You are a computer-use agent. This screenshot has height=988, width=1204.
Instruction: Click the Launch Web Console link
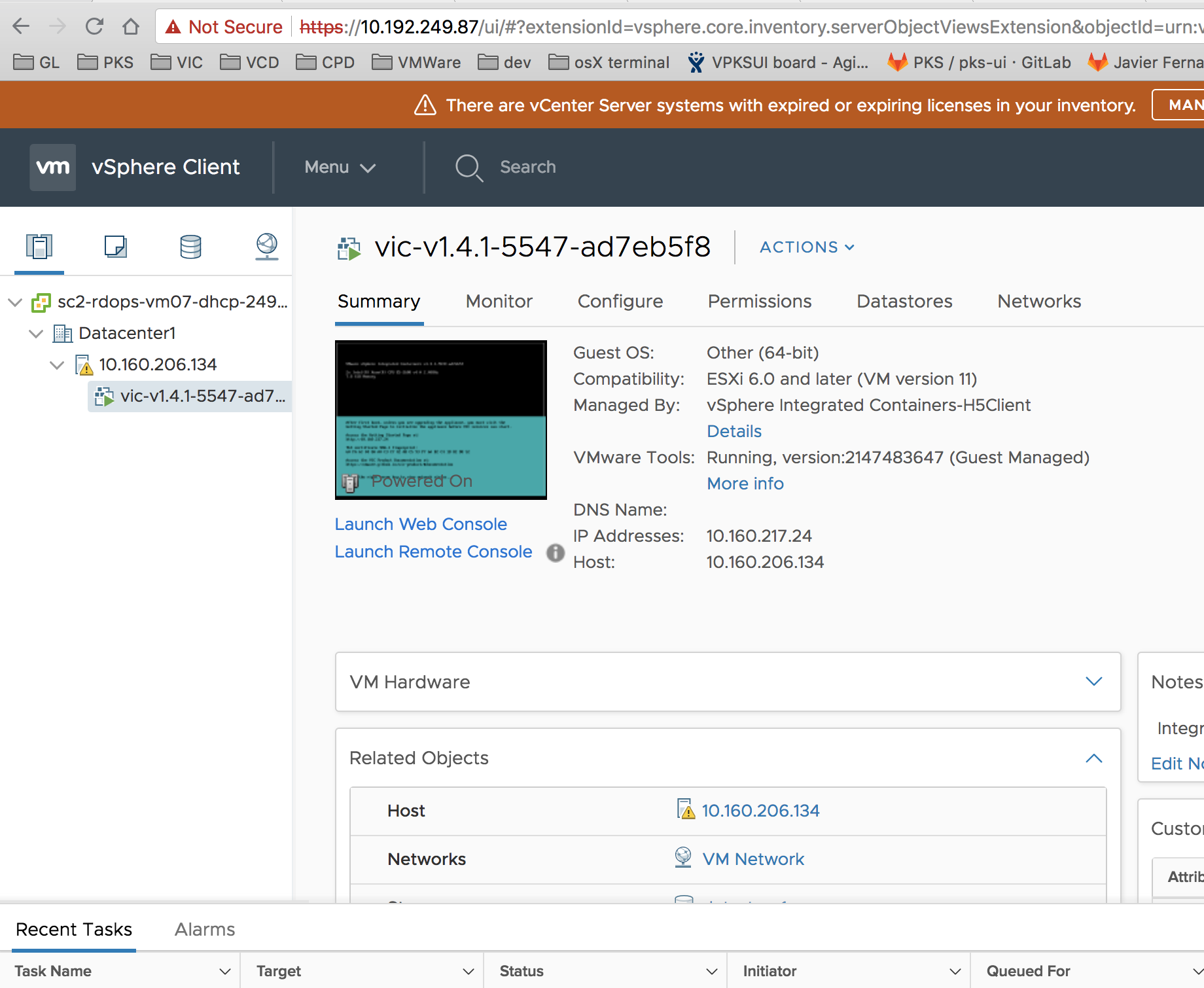(x=421, y=524)
